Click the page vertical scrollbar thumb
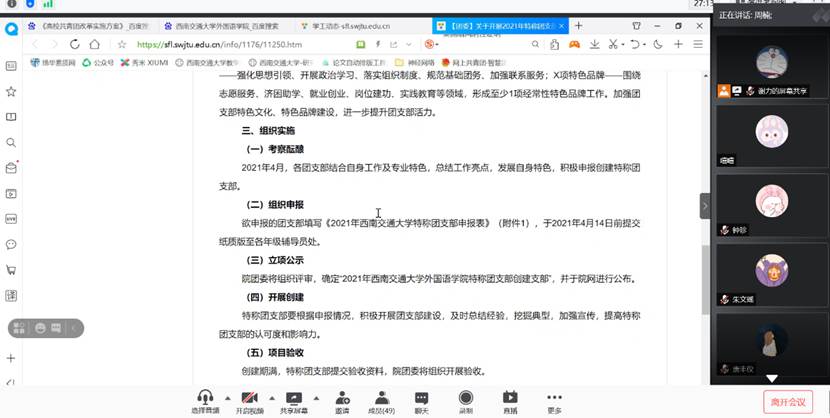Viewport: 830px width, 418px height. pos(705,280)
